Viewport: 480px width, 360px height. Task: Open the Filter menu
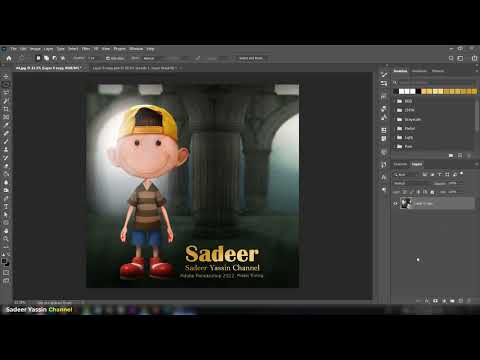86,49
